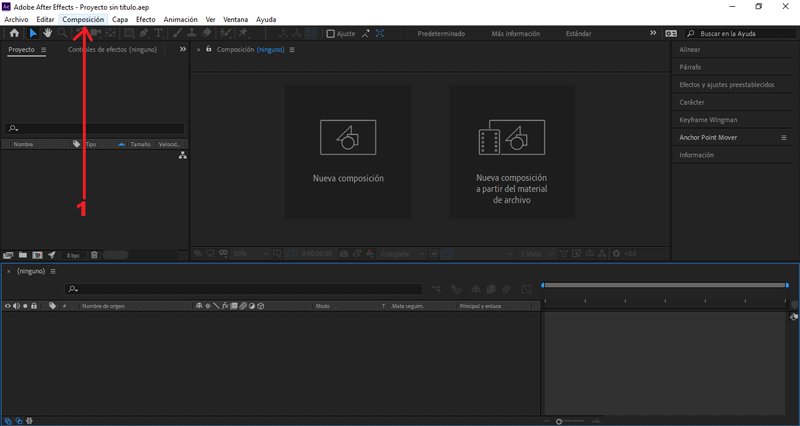Viewport: 800px width, 426px height.
Task: Switch to the Proyecto tab
Action: tap(20, 49)
